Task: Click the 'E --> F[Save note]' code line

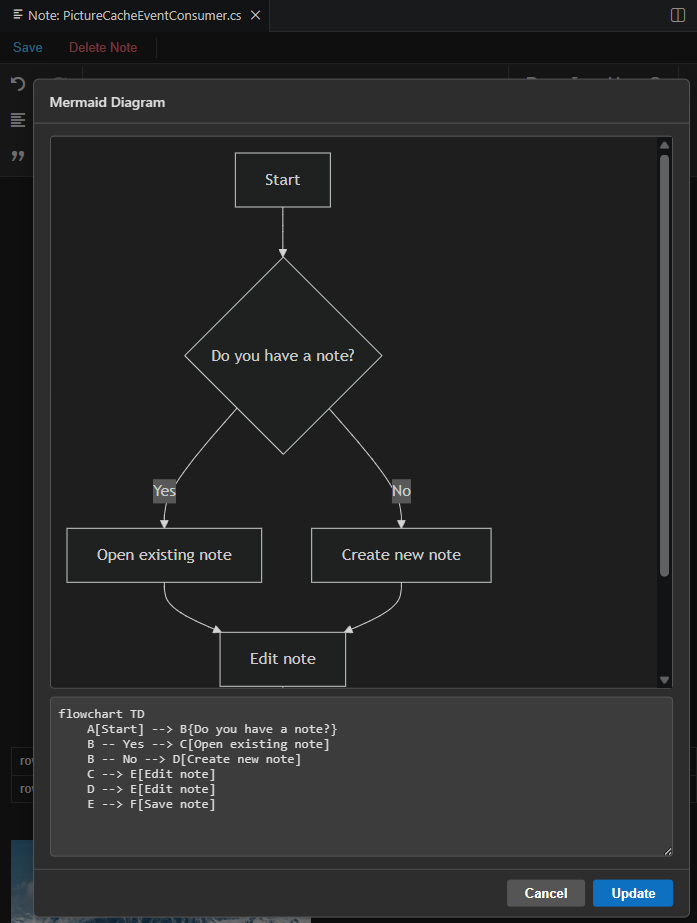Action: point(151,804)
